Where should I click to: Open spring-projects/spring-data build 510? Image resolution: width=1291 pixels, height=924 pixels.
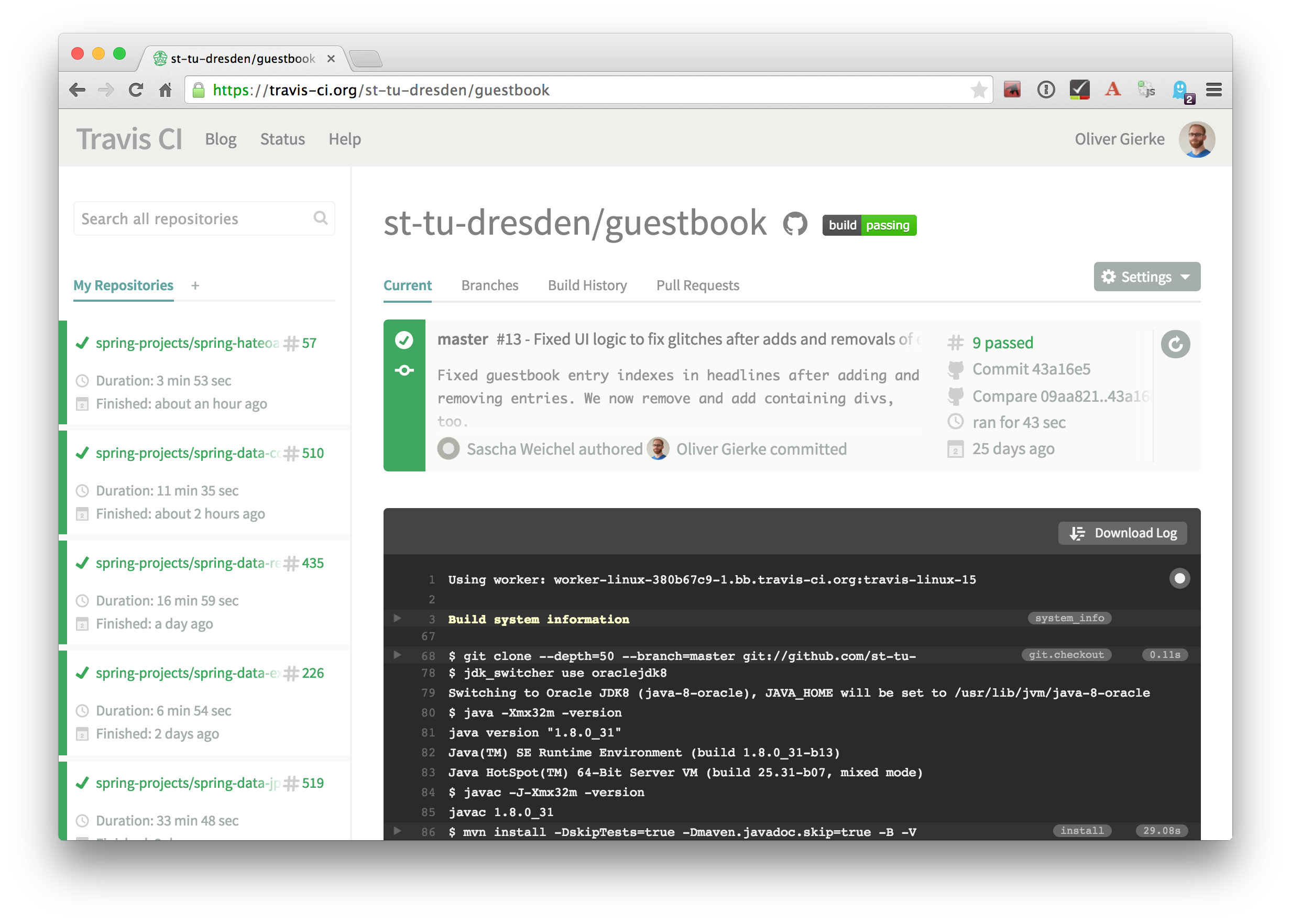[210, 453]
